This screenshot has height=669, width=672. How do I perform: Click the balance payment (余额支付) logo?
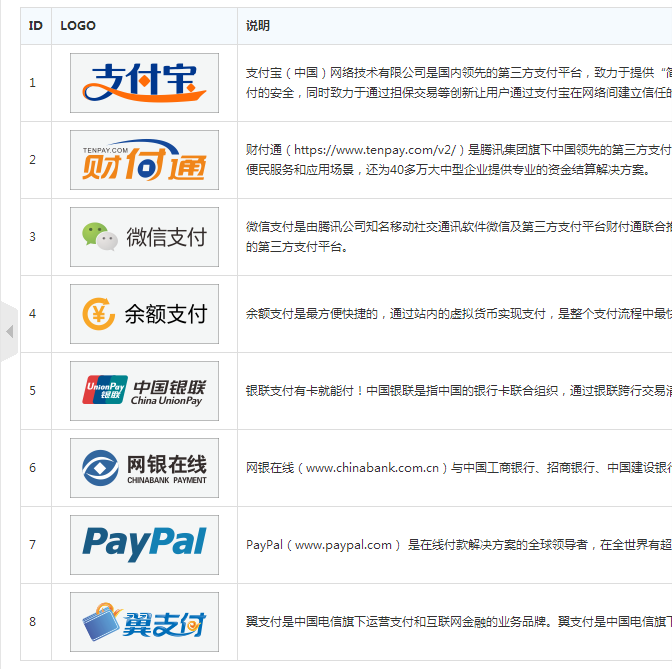pyautogui.click(x=144, y=314)
